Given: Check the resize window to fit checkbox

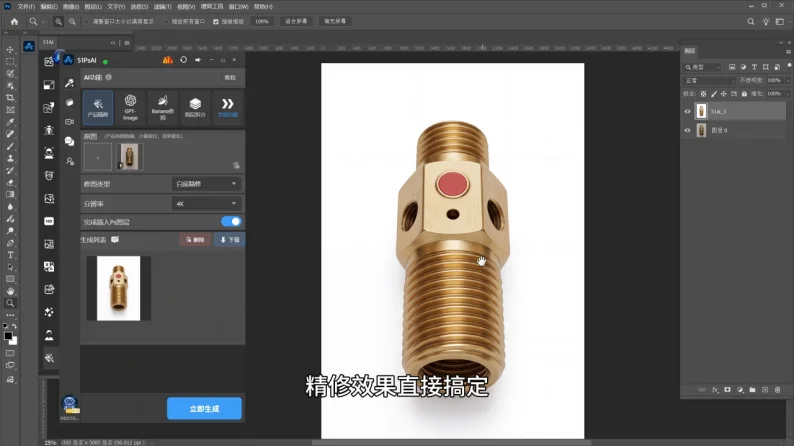Looking at the screenshot, I should pyautogui.click(x=87, y=22).
